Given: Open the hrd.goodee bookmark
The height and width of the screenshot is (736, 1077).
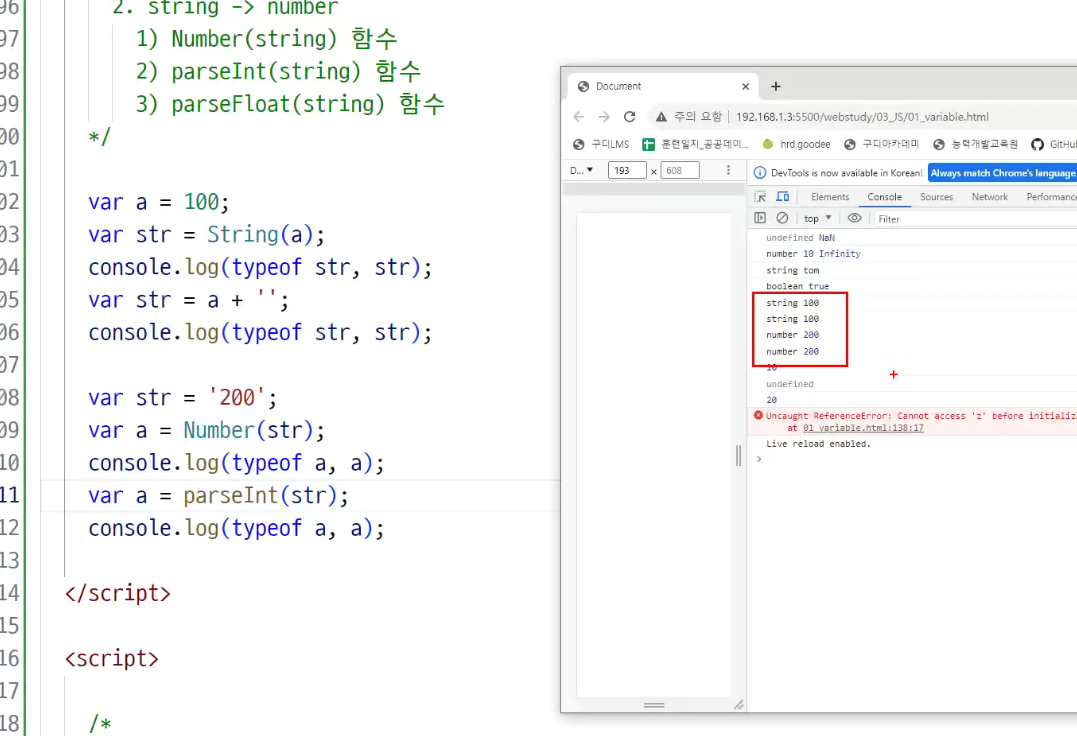Looking at the screenshot, I should [x=797, y=144].
